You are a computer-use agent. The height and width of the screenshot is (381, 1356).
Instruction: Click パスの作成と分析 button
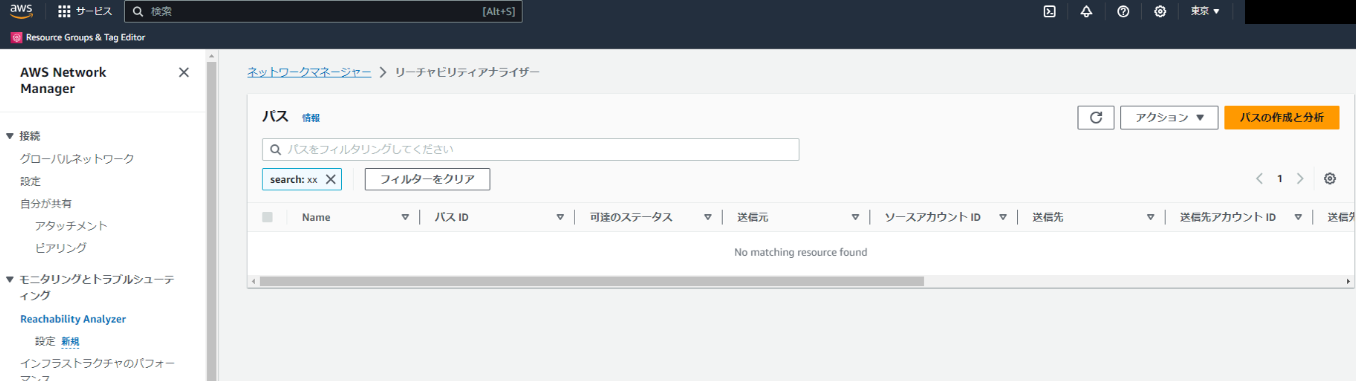pyautogui.click(x=1282, y=117)
